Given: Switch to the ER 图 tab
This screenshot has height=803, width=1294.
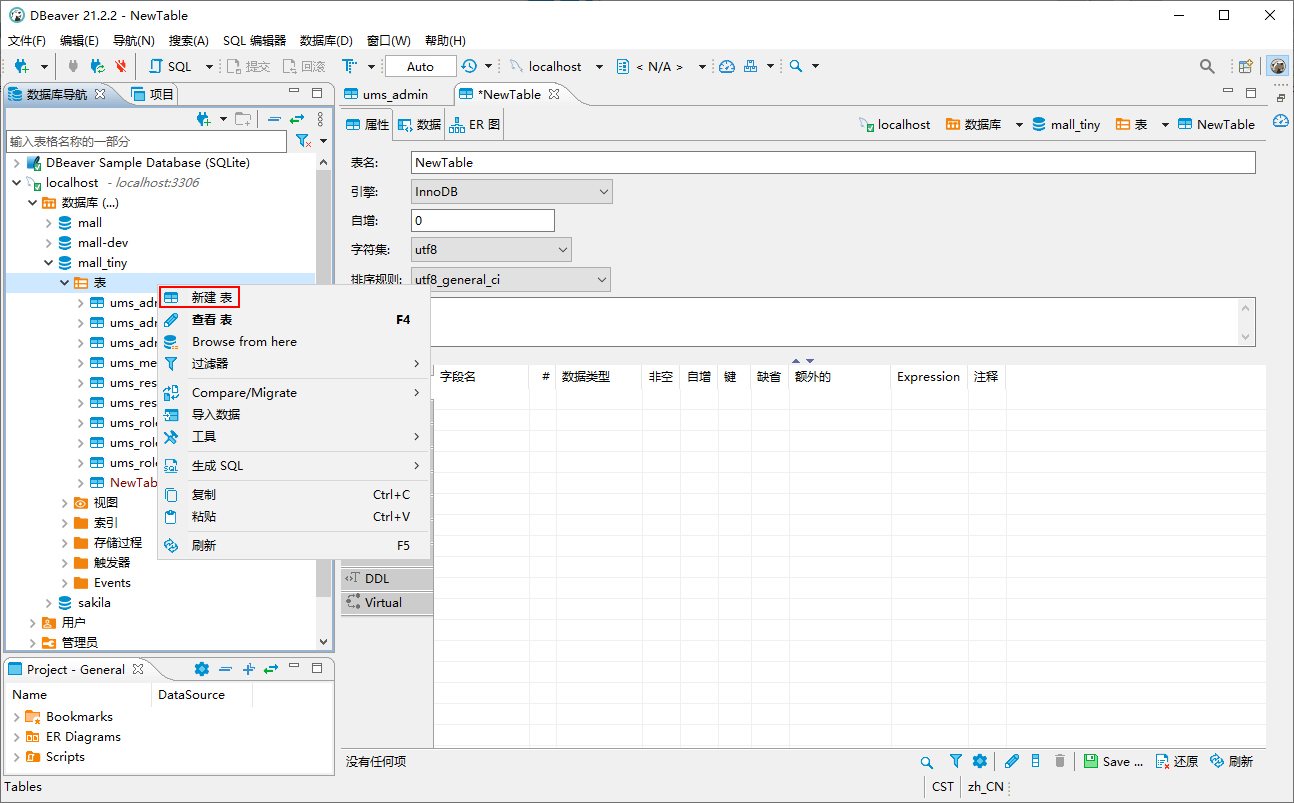Looking at the screenshot, I should point(476,125).
